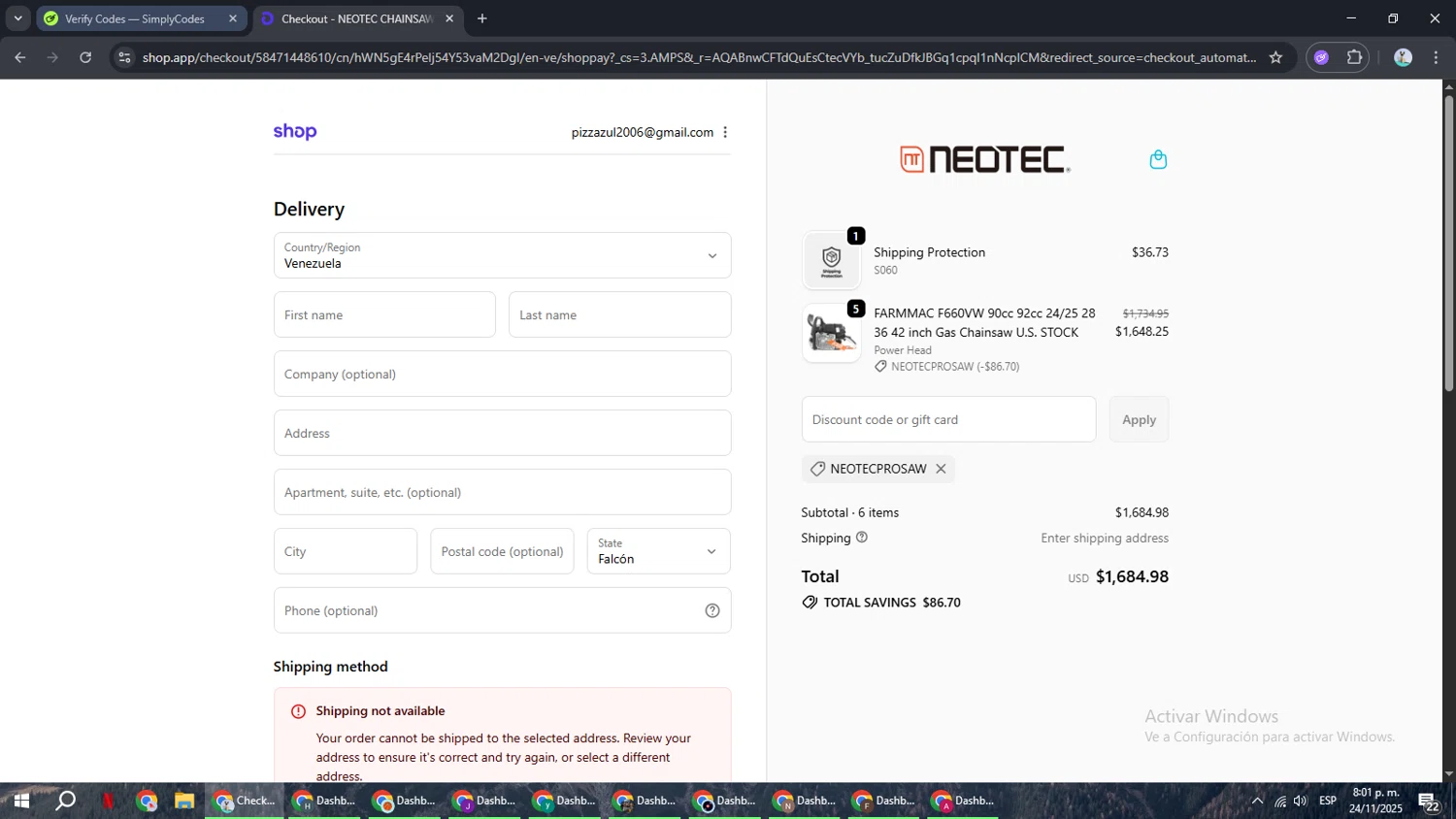Click the Shipping Protection product thumbnail

pyautogui.click(x=832, y=260)
